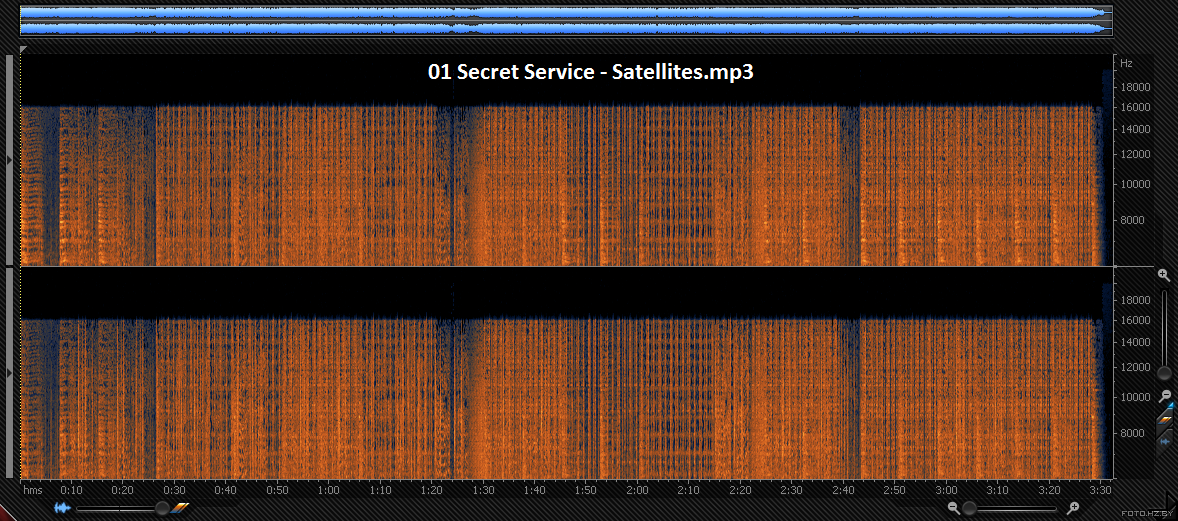Click the horizontal zoom slider knob at bottom right
The image size is (1178, 521).
[x=970, y=508]
